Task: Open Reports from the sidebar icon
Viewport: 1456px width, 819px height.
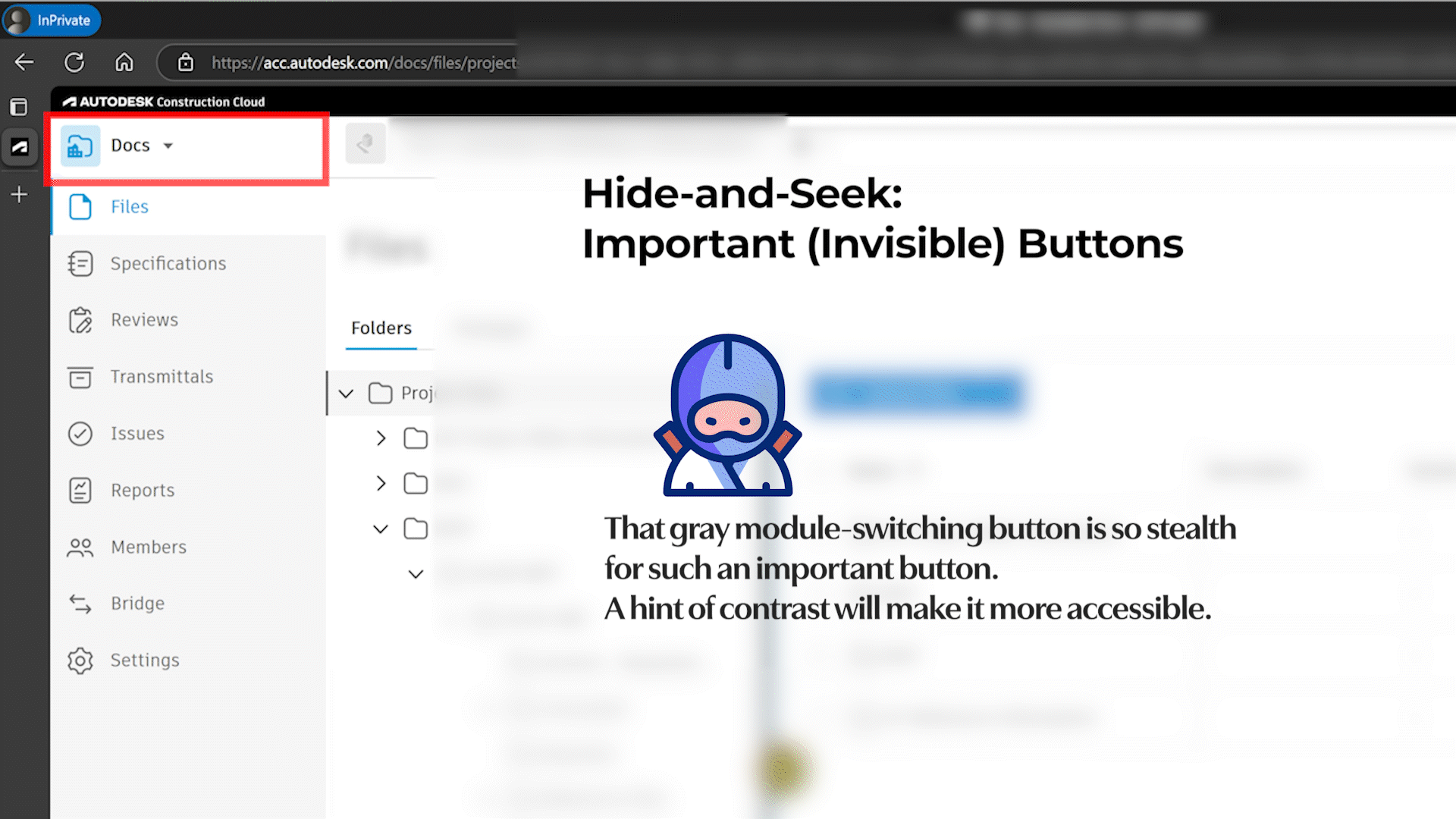Action: click(80, 491)
